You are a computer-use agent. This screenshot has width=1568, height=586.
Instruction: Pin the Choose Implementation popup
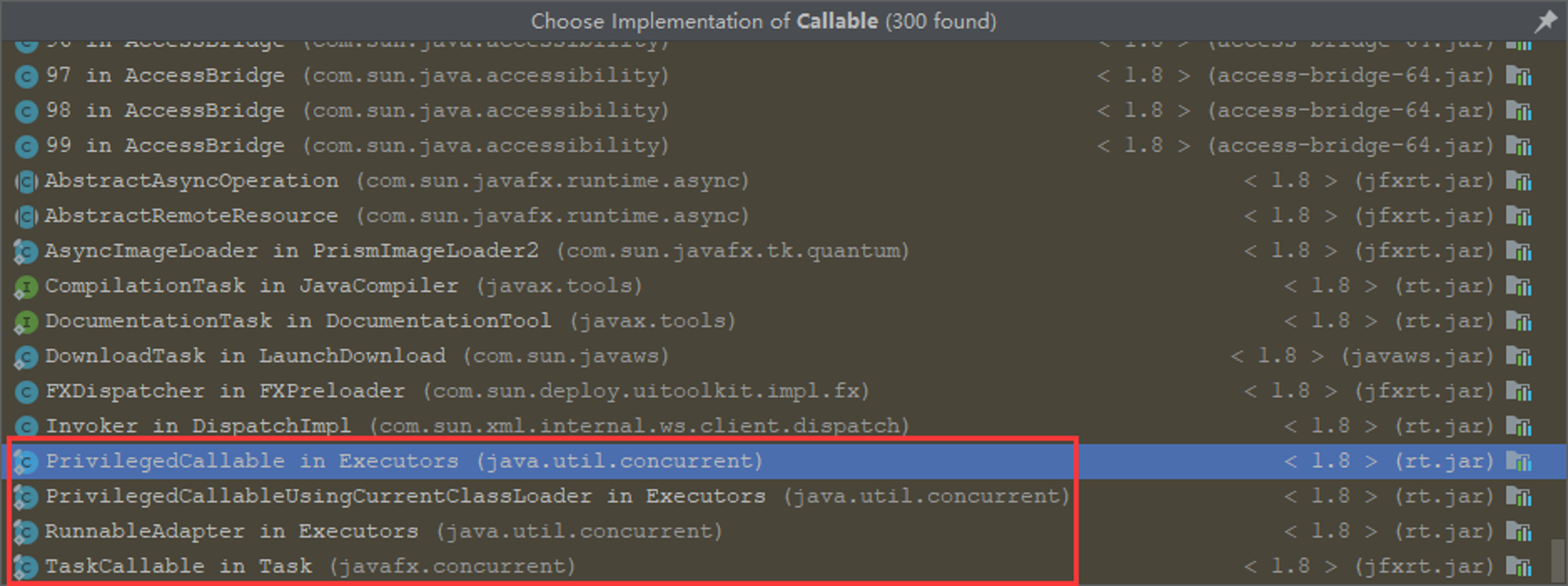click(x=1545, y=21)
